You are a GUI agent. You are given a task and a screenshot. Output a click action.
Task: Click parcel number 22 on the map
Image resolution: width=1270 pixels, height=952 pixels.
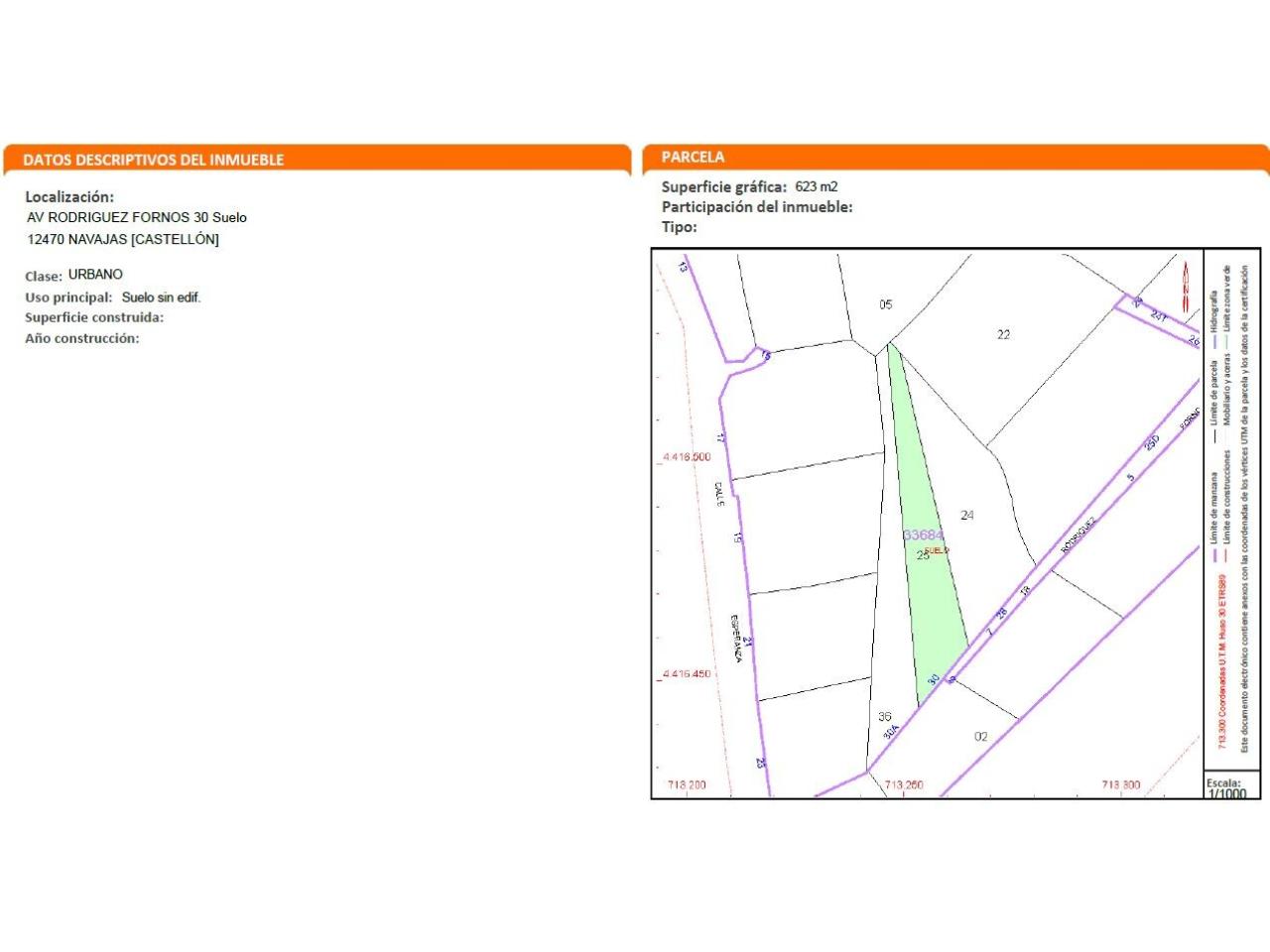[x=1003, y=334]
